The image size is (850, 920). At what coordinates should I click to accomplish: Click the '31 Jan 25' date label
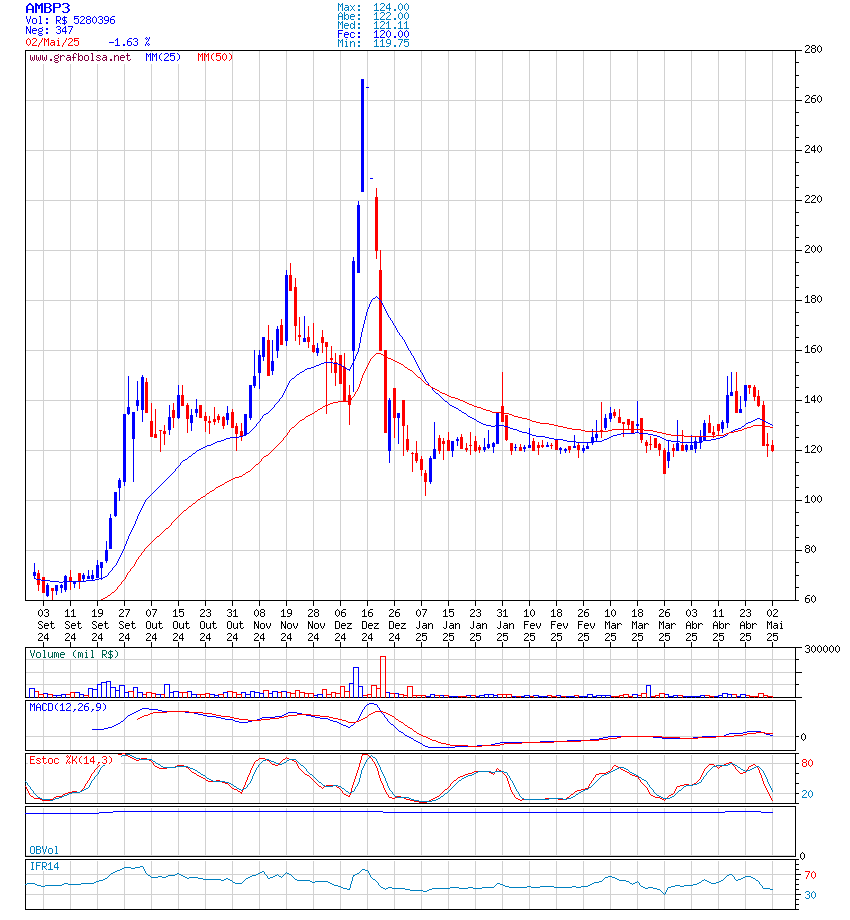click(x=503, y=625)
